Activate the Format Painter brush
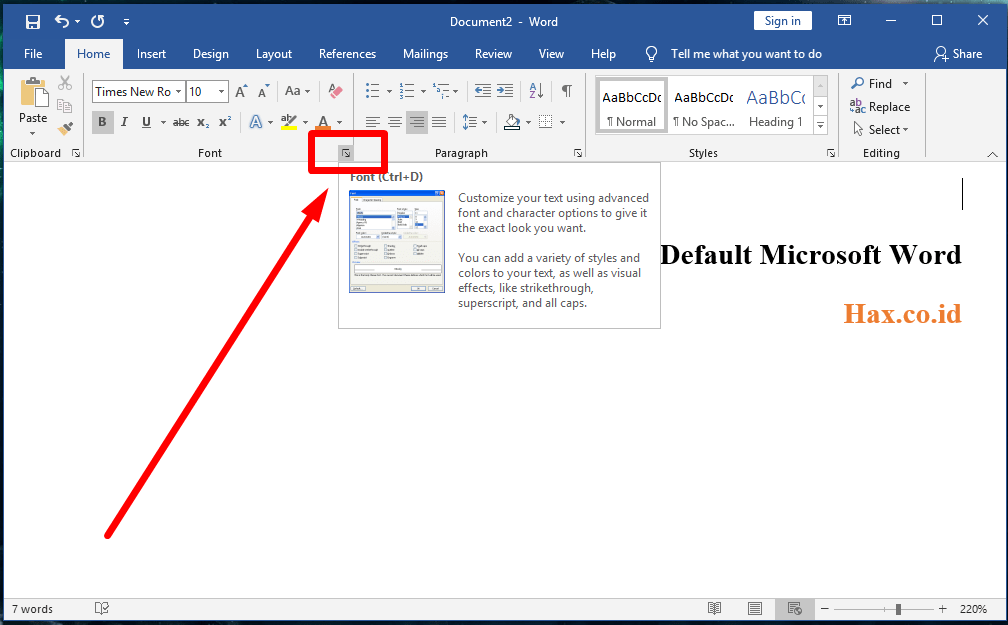 (x=65, y=129)
